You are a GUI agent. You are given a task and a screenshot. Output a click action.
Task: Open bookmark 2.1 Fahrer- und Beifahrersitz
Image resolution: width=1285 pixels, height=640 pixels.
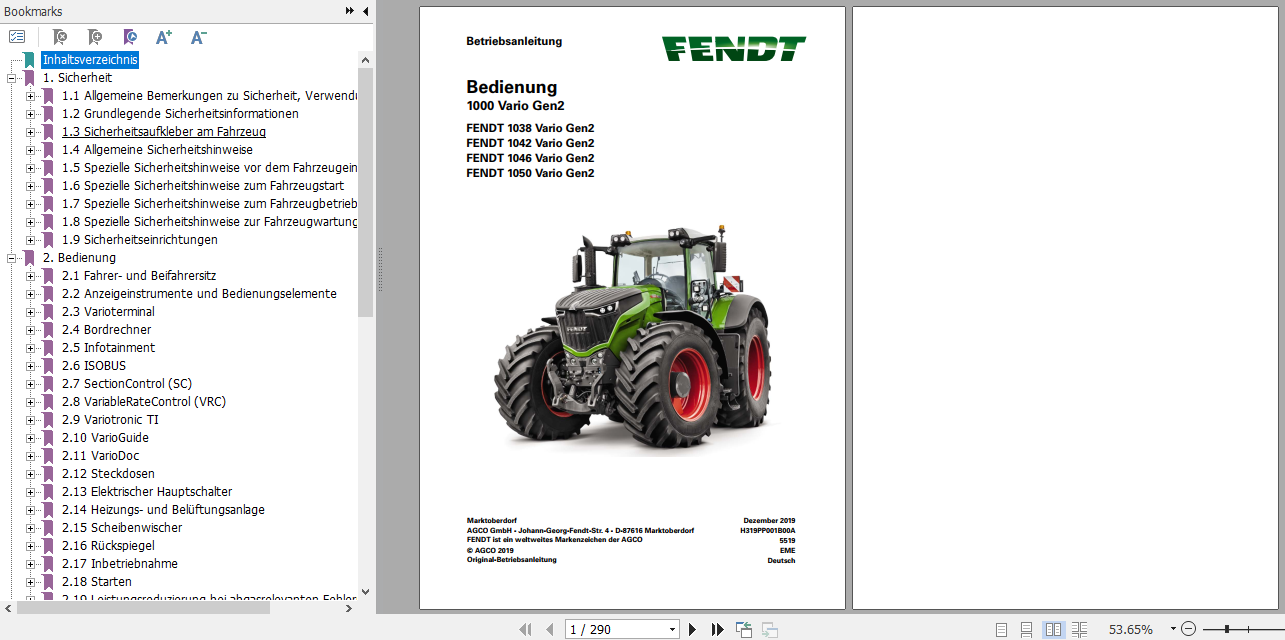(139, 276)
